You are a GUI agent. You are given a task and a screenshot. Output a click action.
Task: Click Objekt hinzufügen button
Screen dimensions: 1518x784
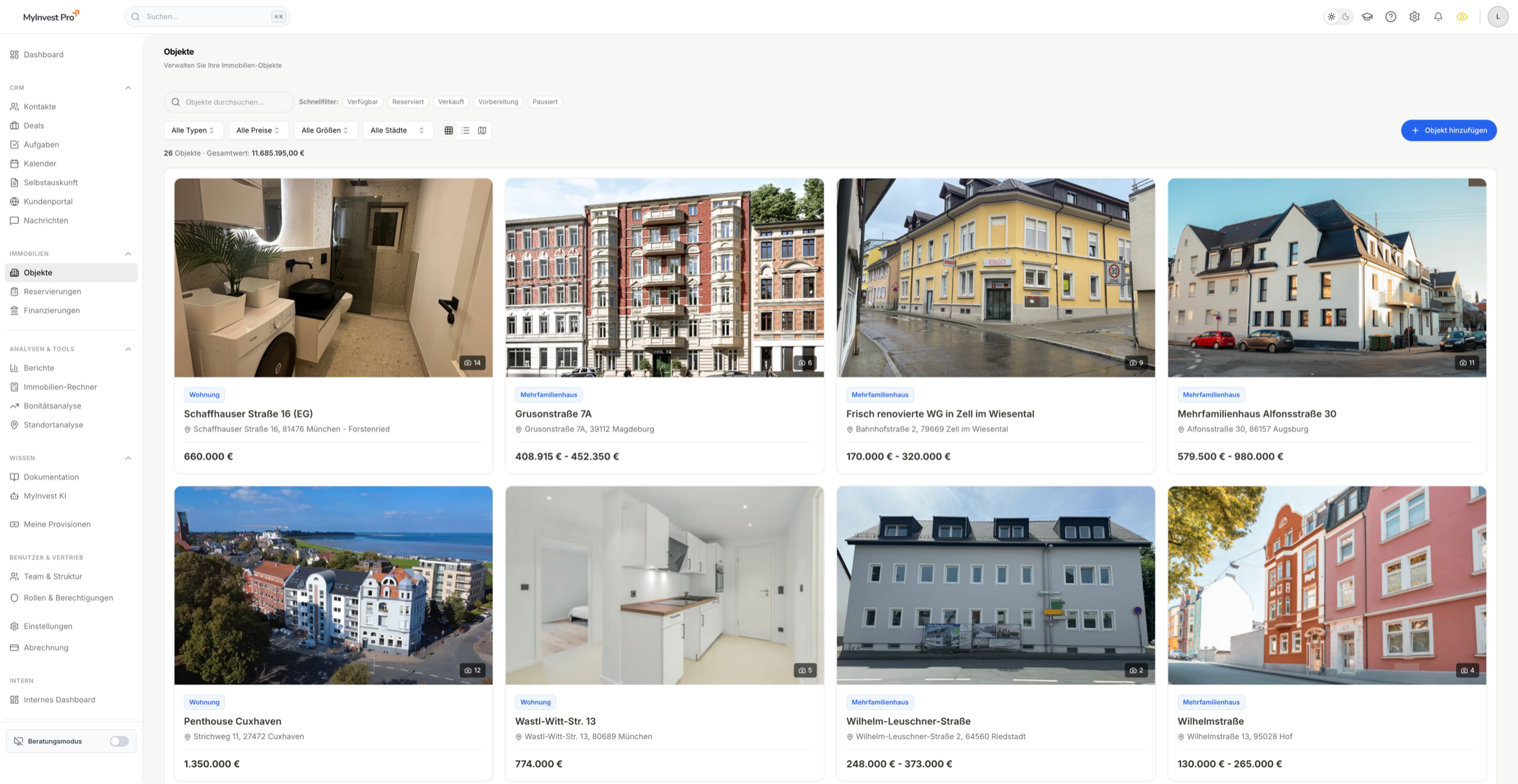1448,130
